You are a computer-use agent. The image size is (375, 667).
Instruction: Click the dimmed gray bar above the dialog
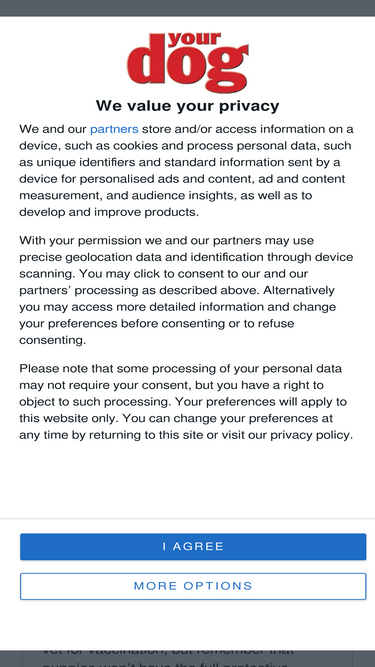188,8
